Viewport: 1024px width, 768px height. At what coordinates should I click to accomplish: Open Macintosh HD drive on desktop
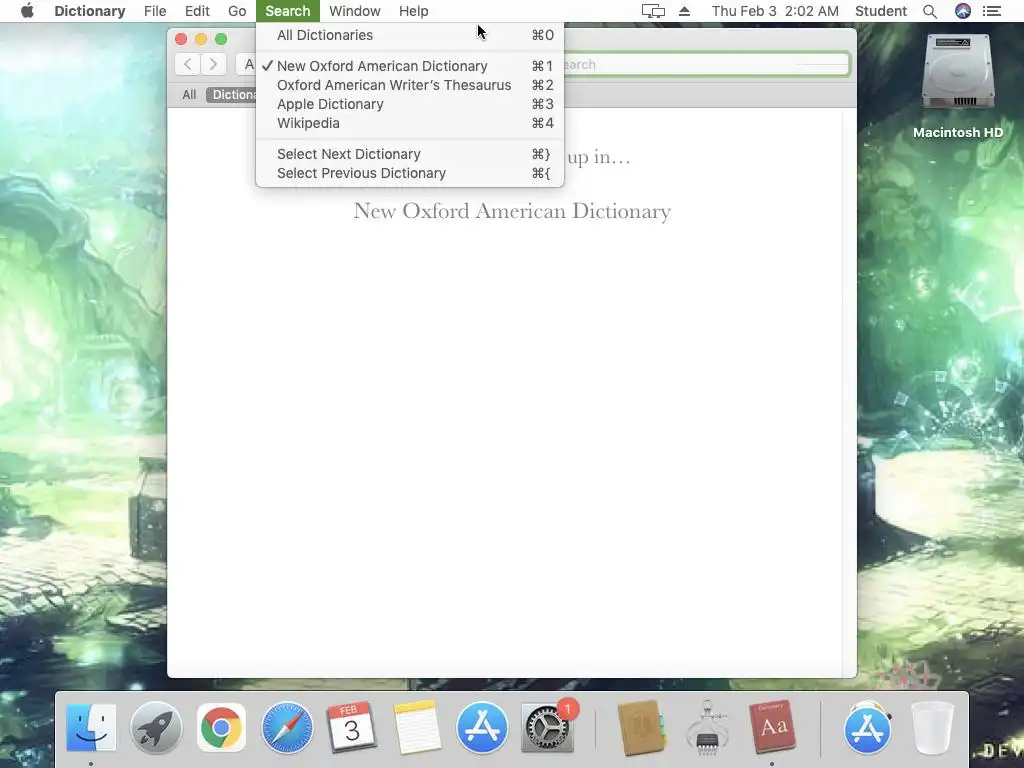coord(958,87)
